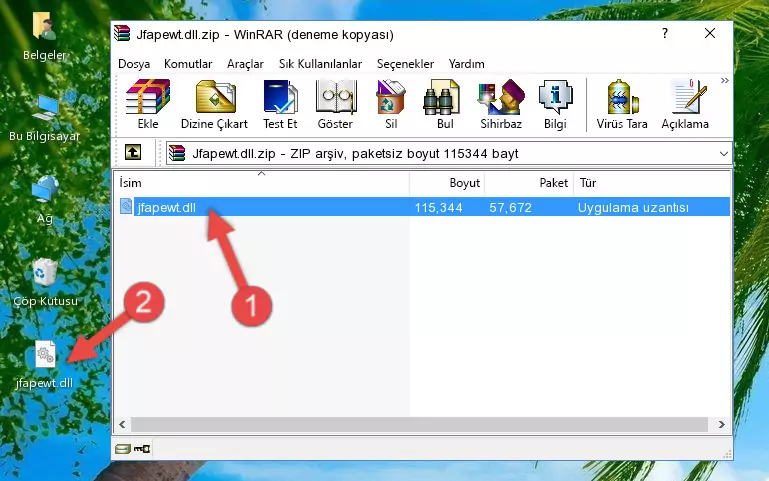Click Dizine Çıkart extract icon

[214, 104]
